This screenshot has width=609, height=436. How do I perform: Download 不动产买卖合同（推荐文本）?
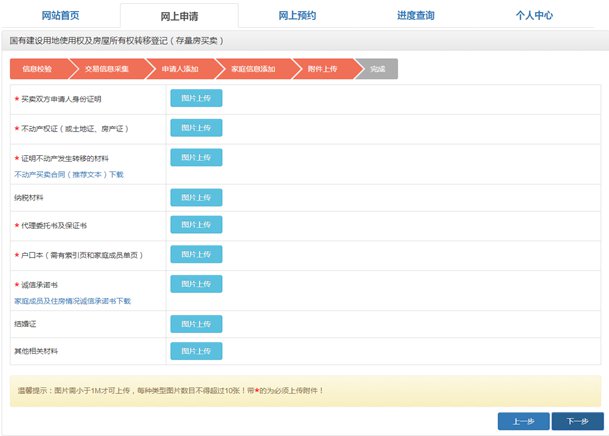point(69,174)
